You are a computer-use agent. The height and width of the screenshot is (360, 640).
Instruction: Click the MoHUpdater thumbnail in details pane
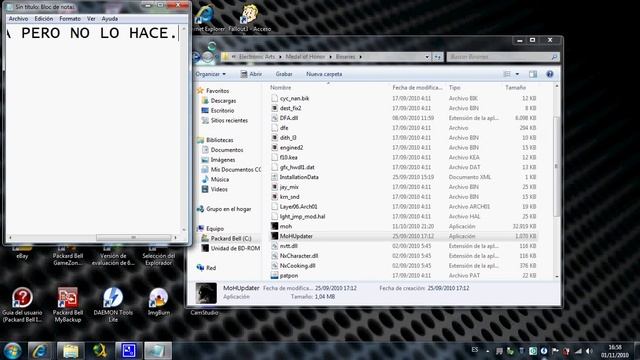point(206,293)
